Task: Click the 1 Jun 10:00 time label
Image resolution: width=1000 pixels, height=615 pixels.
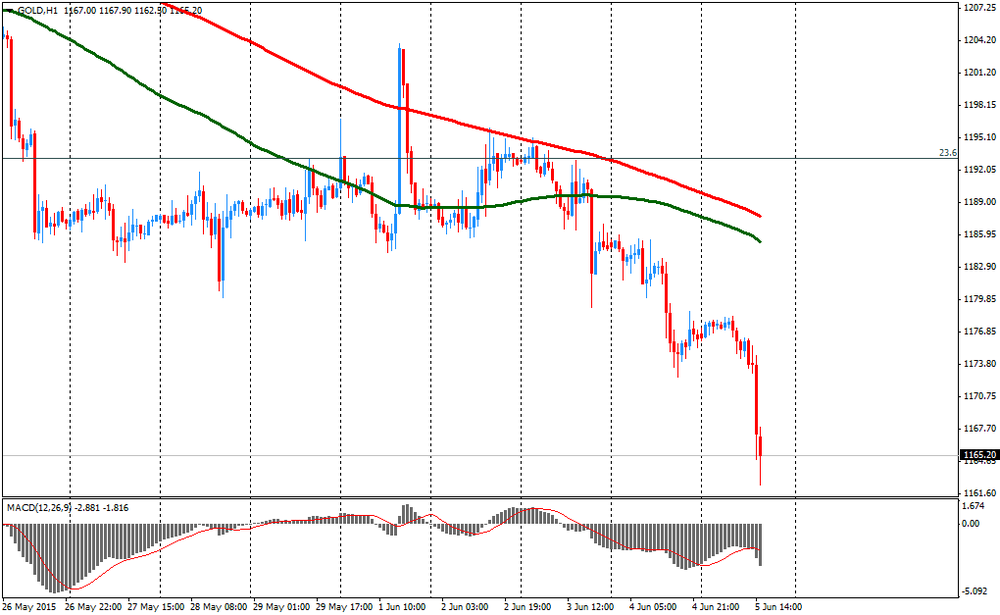Action: [402, 607]
